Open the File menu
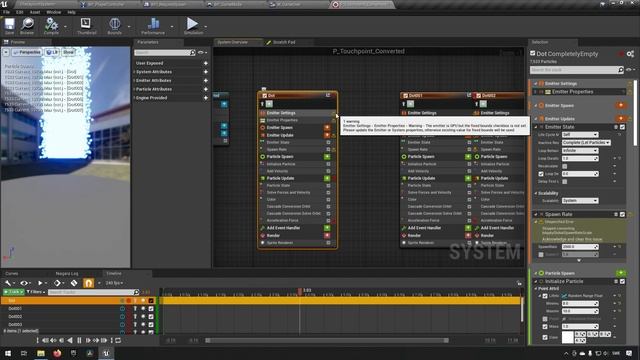This screenshot has width=640, height=360. coord(7,12)
